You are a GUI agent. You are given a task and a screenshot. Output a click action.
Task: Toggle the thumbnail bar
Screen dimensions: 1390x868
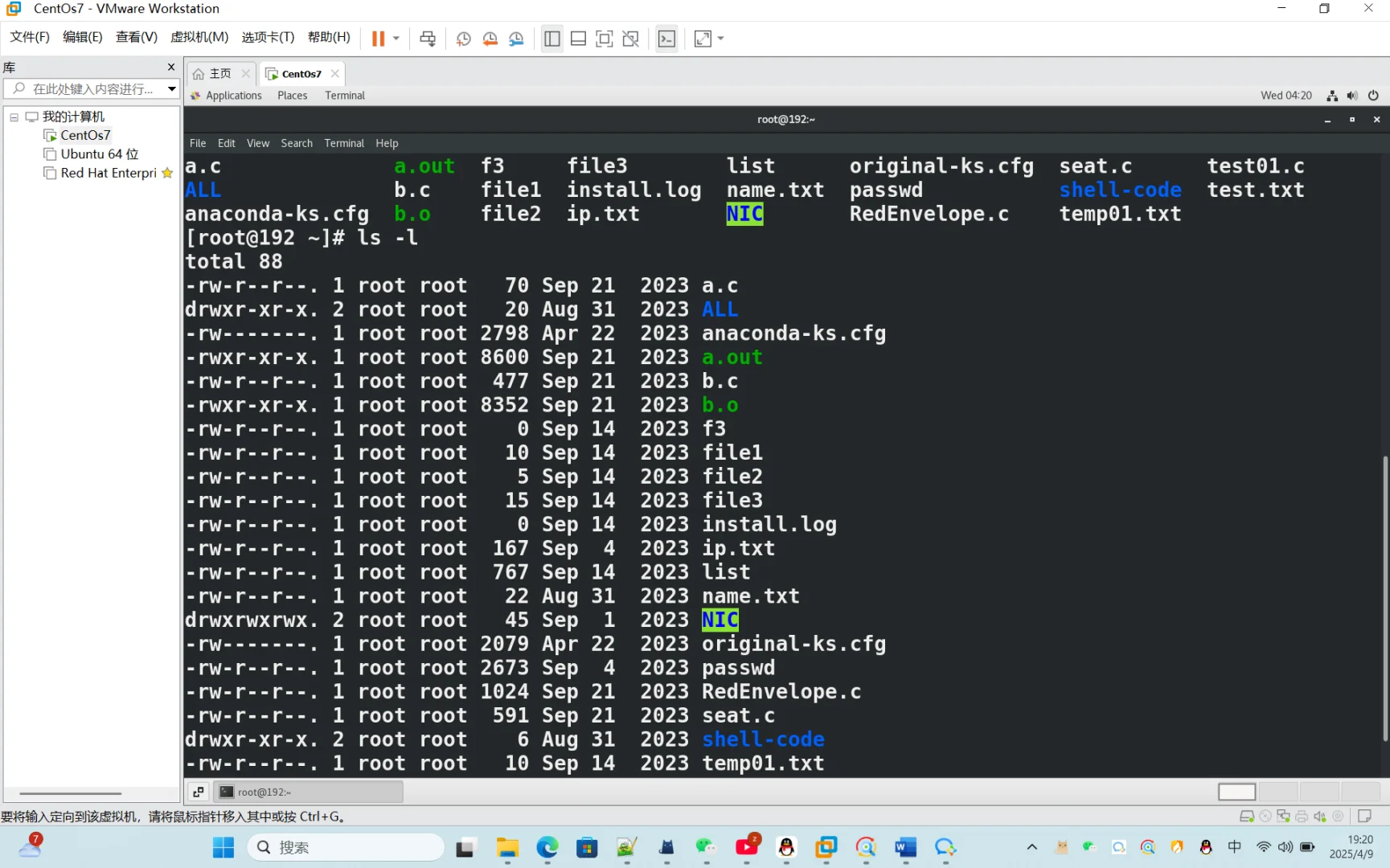pos(578,38)
